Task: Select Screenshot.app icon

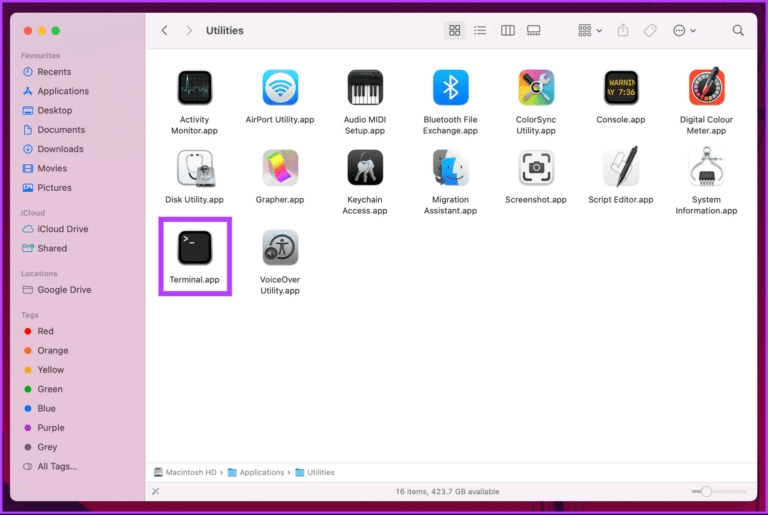Action: (x=536, y=168)
